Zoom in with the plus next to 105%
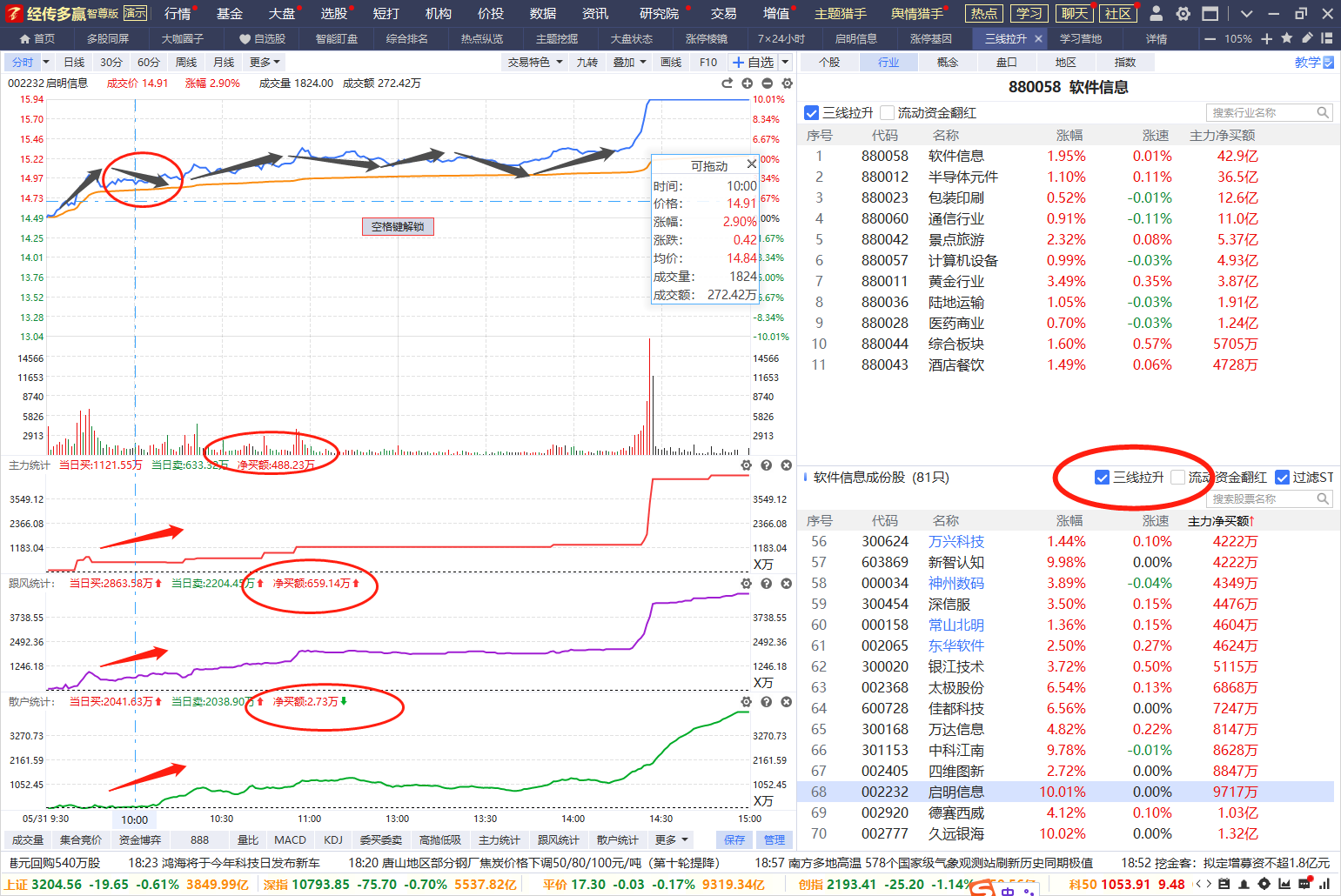Viewport: 1341px width, 896px height. (x=1267, y=38)
